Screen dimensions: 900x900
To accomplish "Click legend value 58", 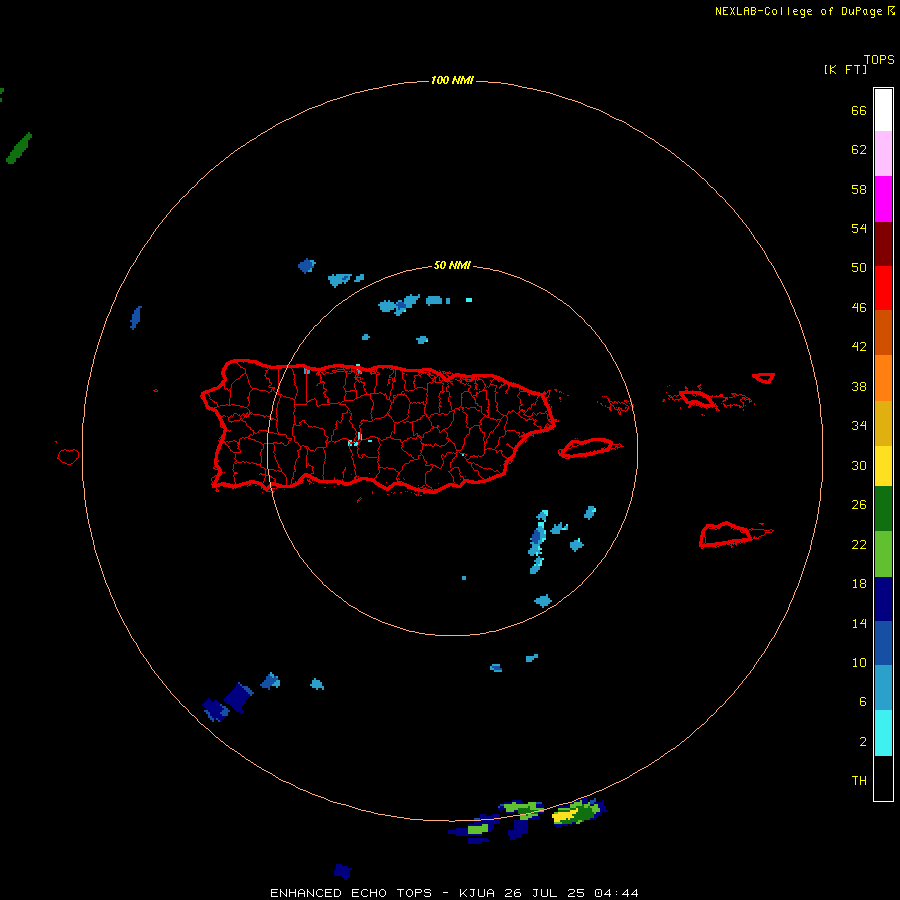I will tap(859, 189).
